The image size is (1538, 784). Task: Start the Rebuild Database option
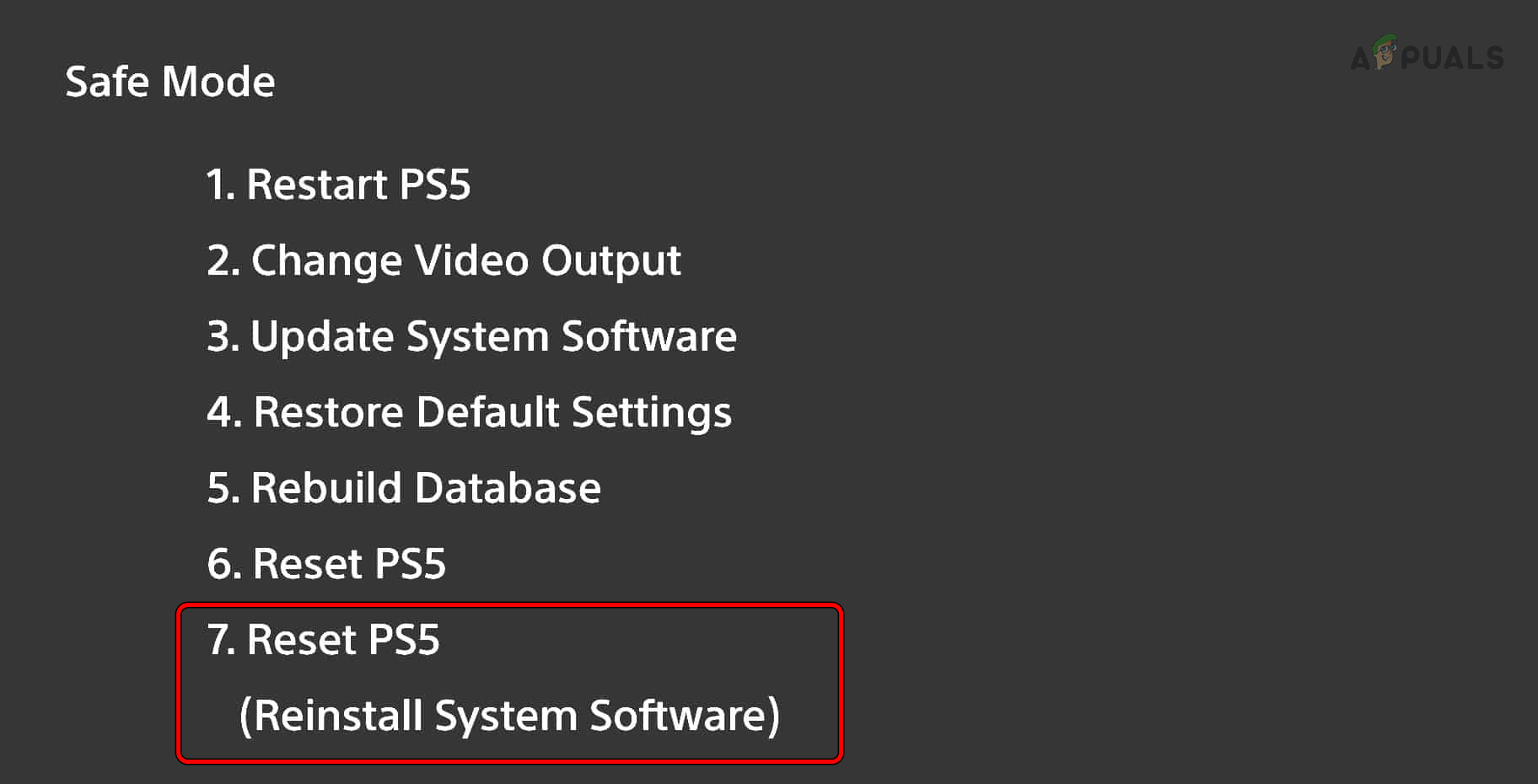(x=405, y=488)
